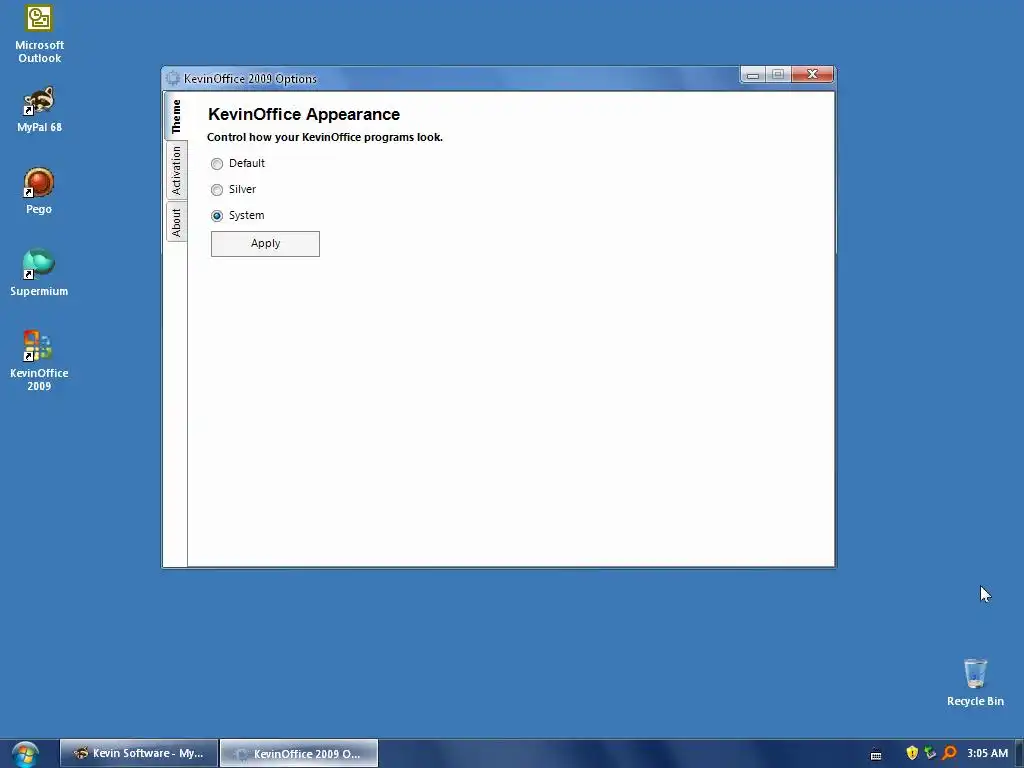
Task: Click the keyboard icon in system tray
Action: pos(876,754)
